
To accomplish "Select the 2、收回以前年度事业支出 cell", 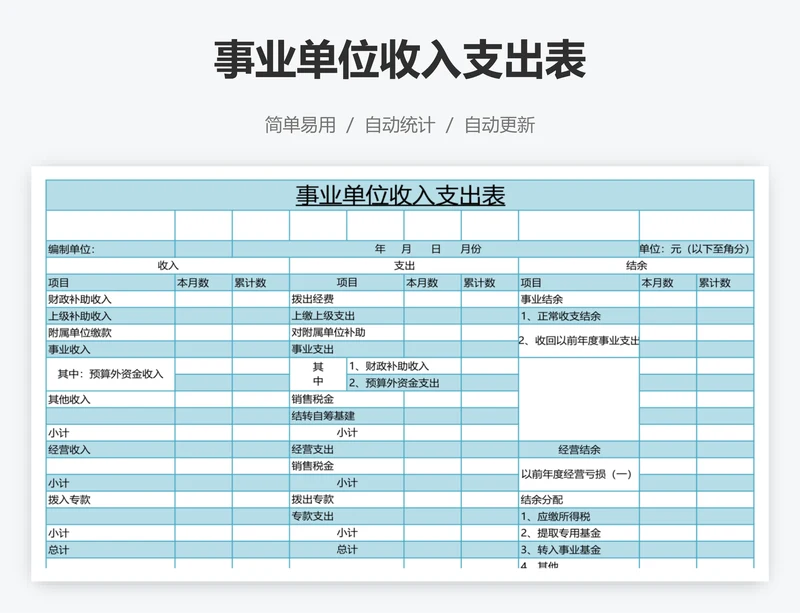I will pyautogui.click(x=579, y=341).
